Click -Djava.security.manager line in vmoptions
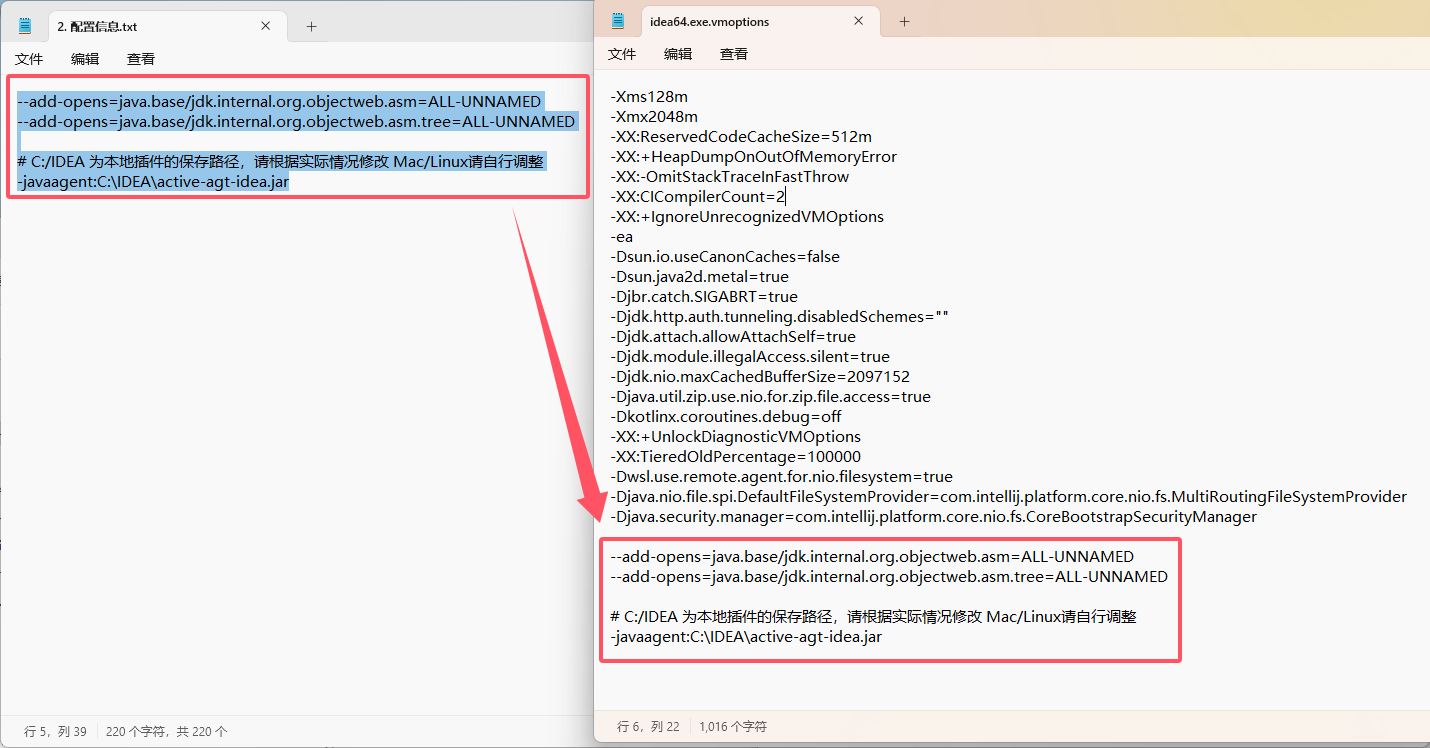 (933, 517)
